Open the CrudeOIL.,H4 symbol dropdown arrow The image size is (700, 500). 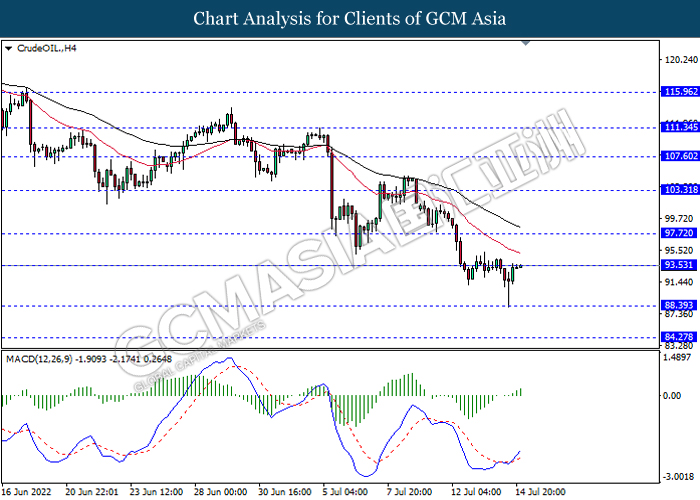(x=8, y=48)
